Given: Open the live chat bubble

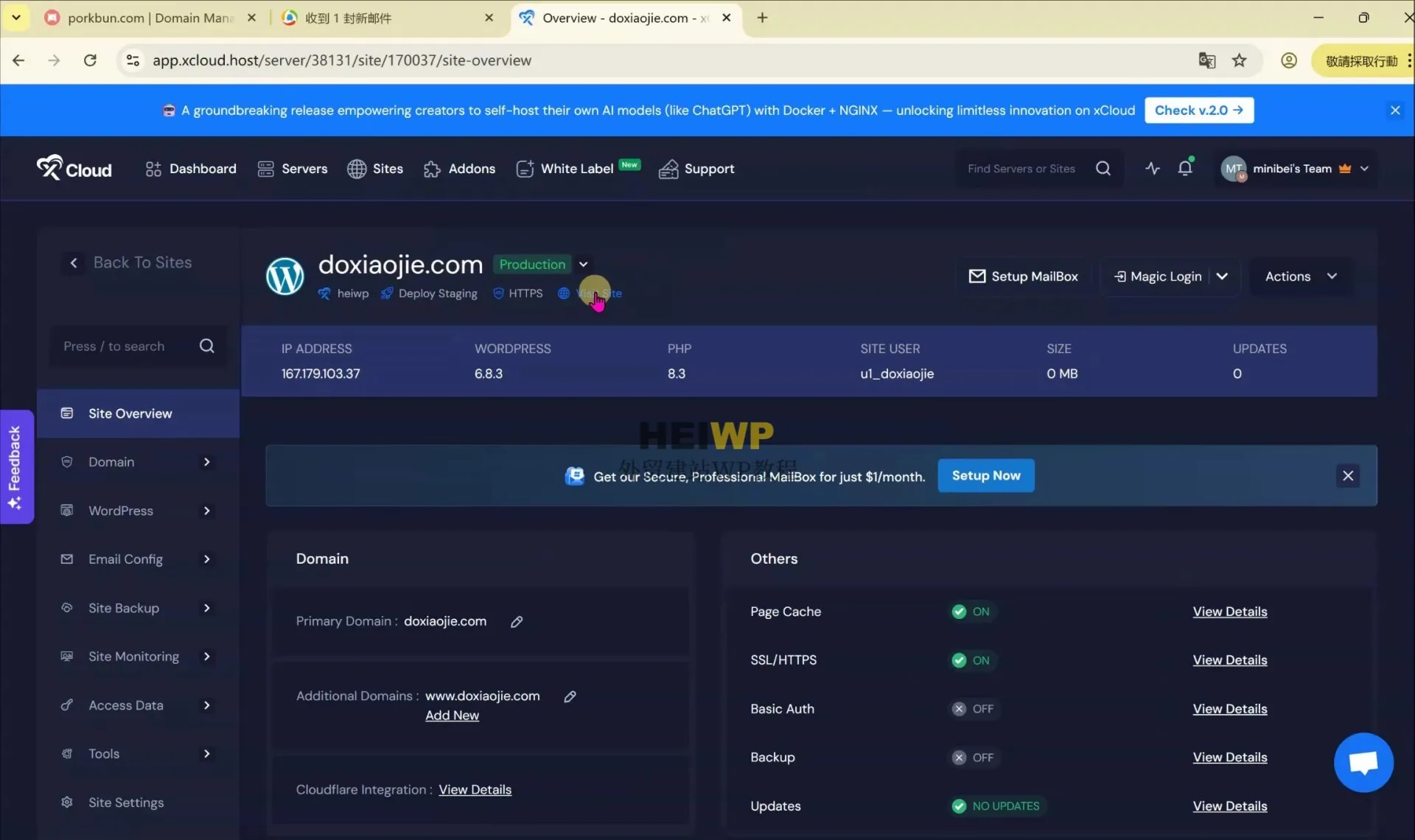Looking at the screenshot, I should click(x=1363, y=762).
